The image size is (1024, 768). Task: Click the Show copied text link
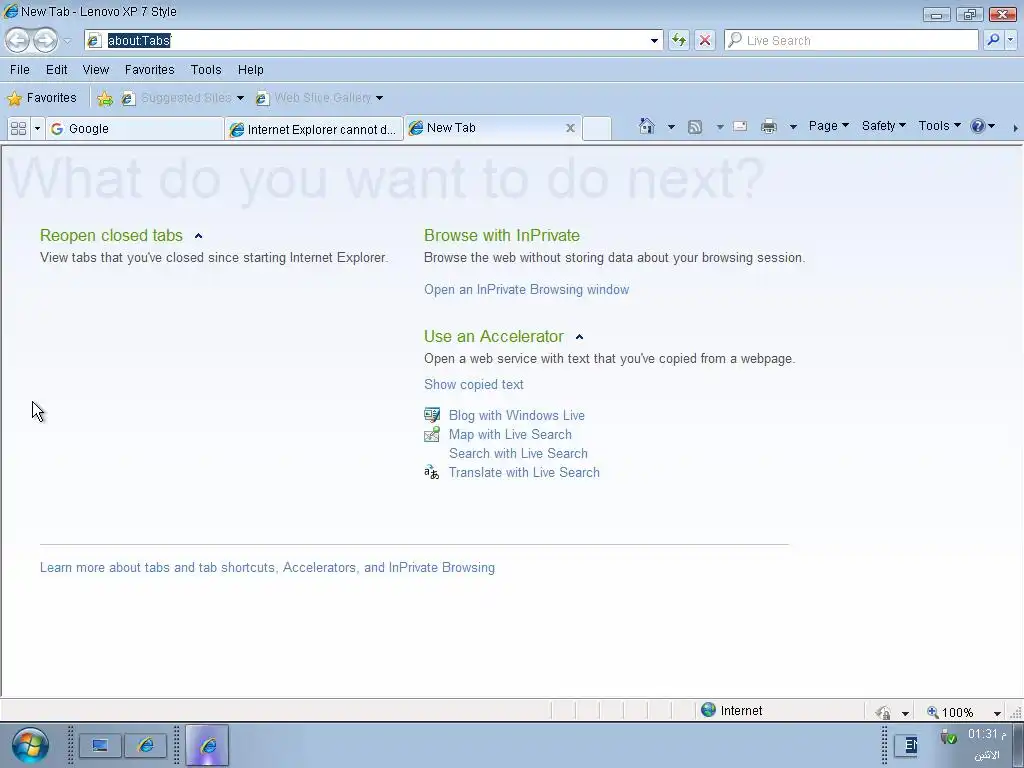click(473, 384)
